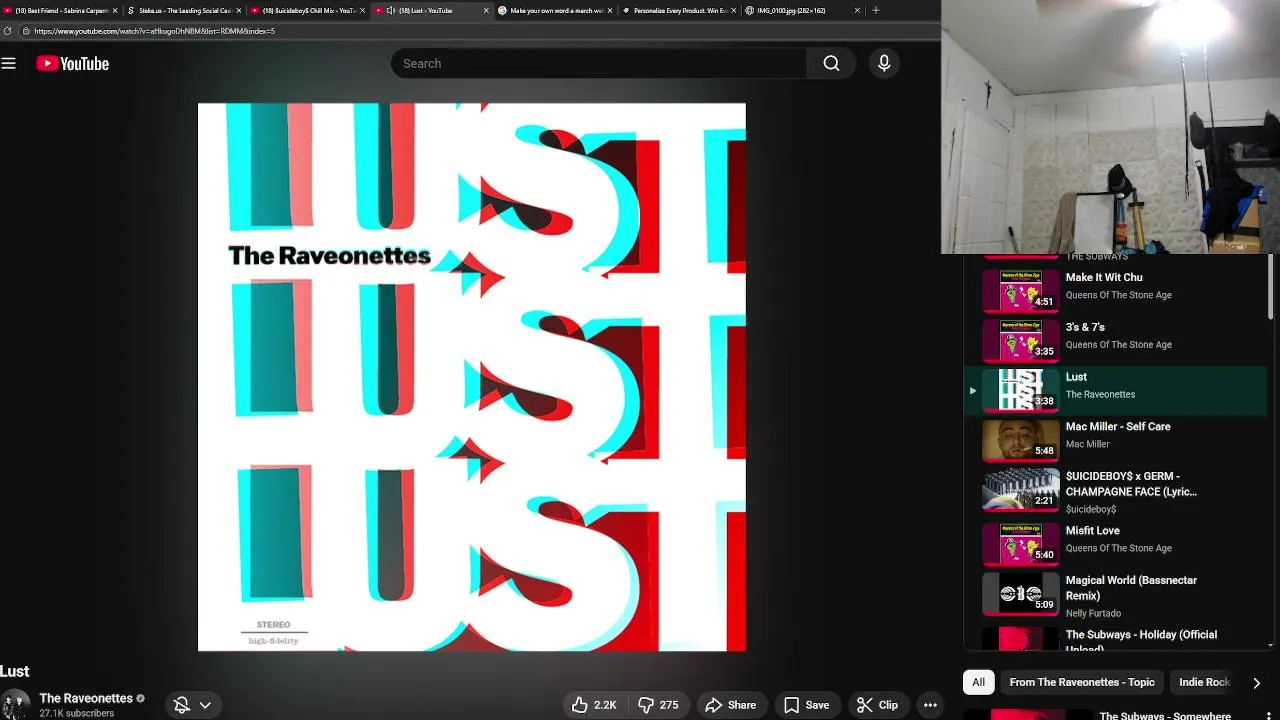
Task: Click the Mac Miller - Self Care title
Action: tap(1118, 426)
